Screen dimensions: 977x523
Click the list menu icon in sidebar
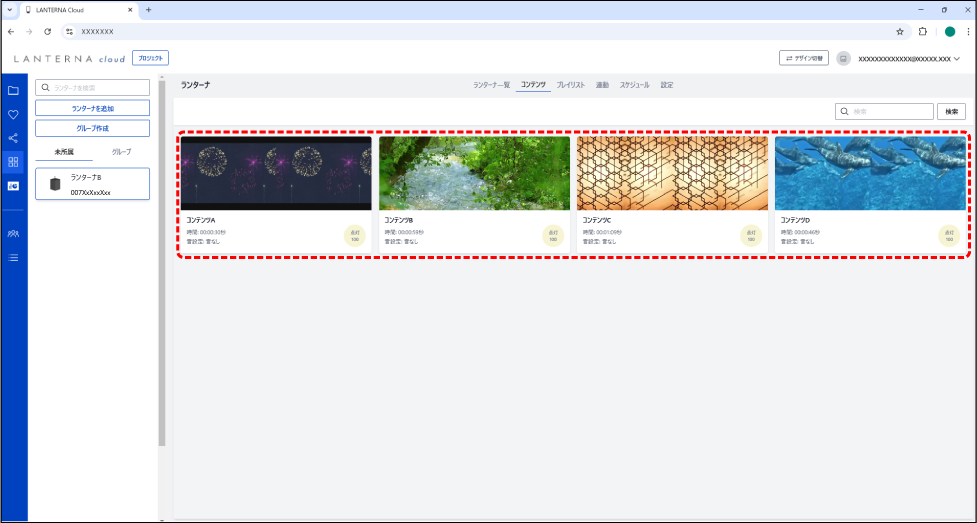click(x=13, y=257)
